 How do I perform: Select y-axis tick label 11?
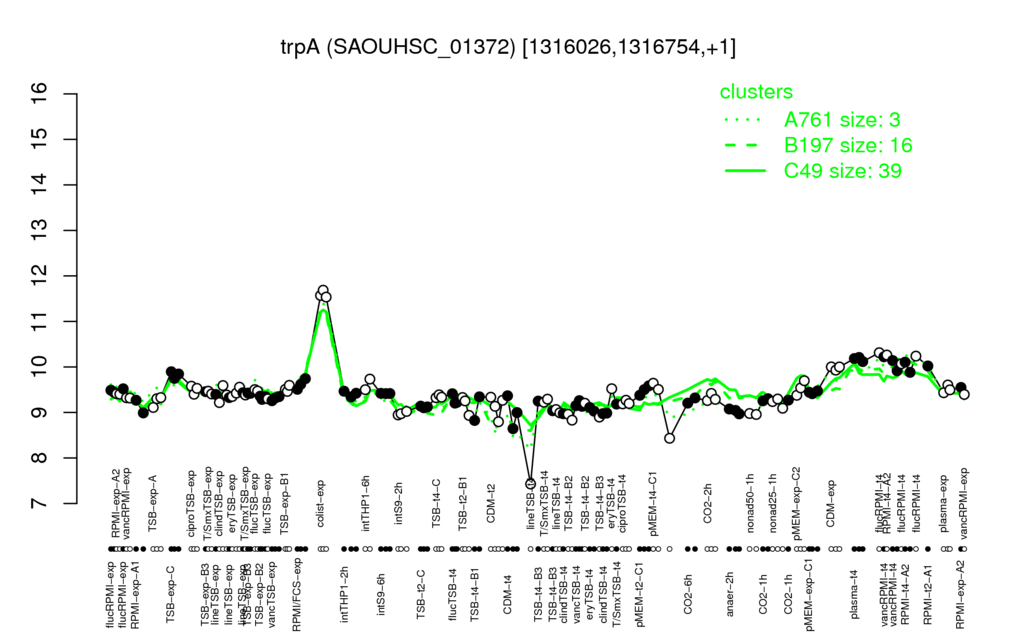(x=39, y=321)
